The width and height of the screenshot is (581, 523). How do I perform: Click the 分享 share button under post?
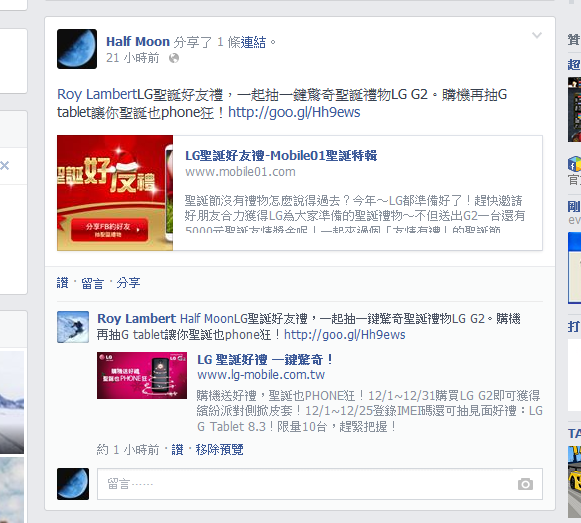pyautogui.click(x=128, y=283)
